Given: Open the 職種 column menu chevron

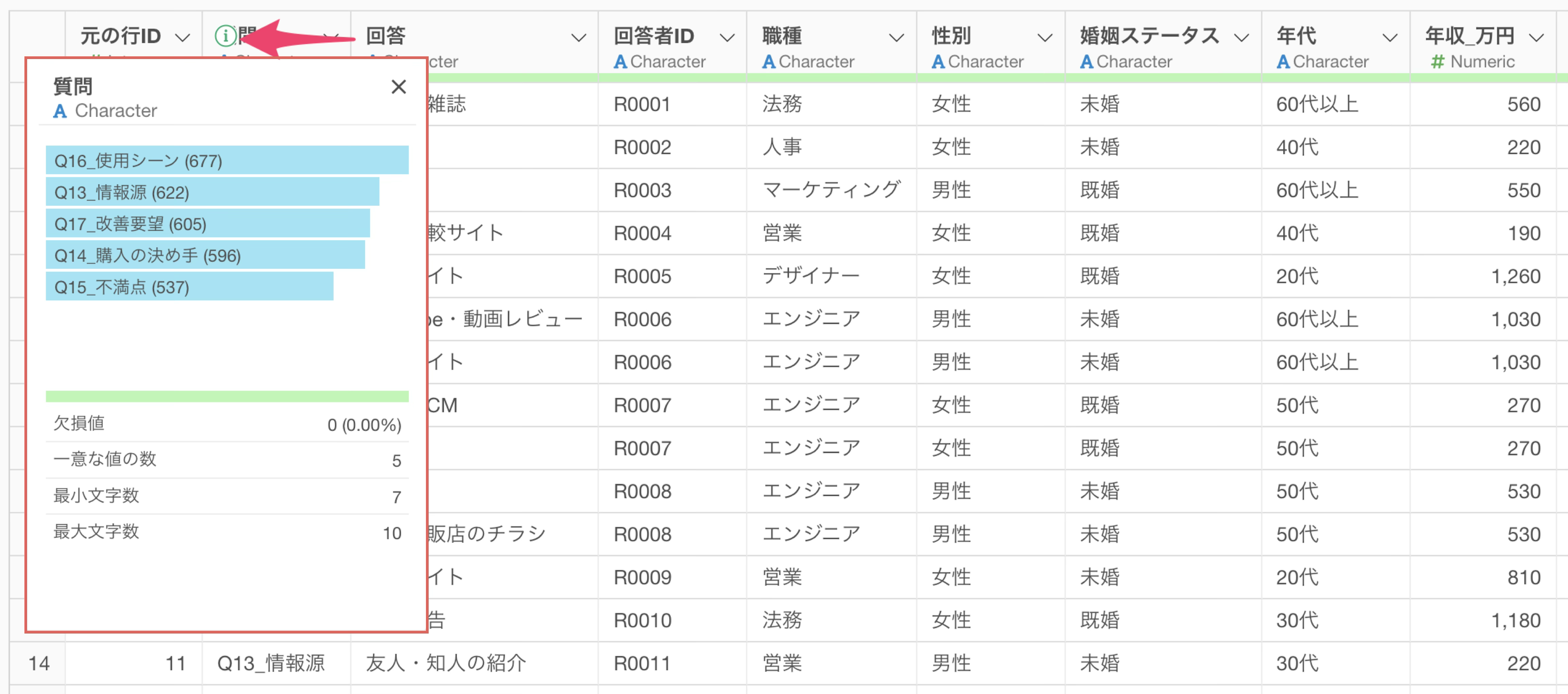Looking at the screenshot, I should click(x=897, y=38).
